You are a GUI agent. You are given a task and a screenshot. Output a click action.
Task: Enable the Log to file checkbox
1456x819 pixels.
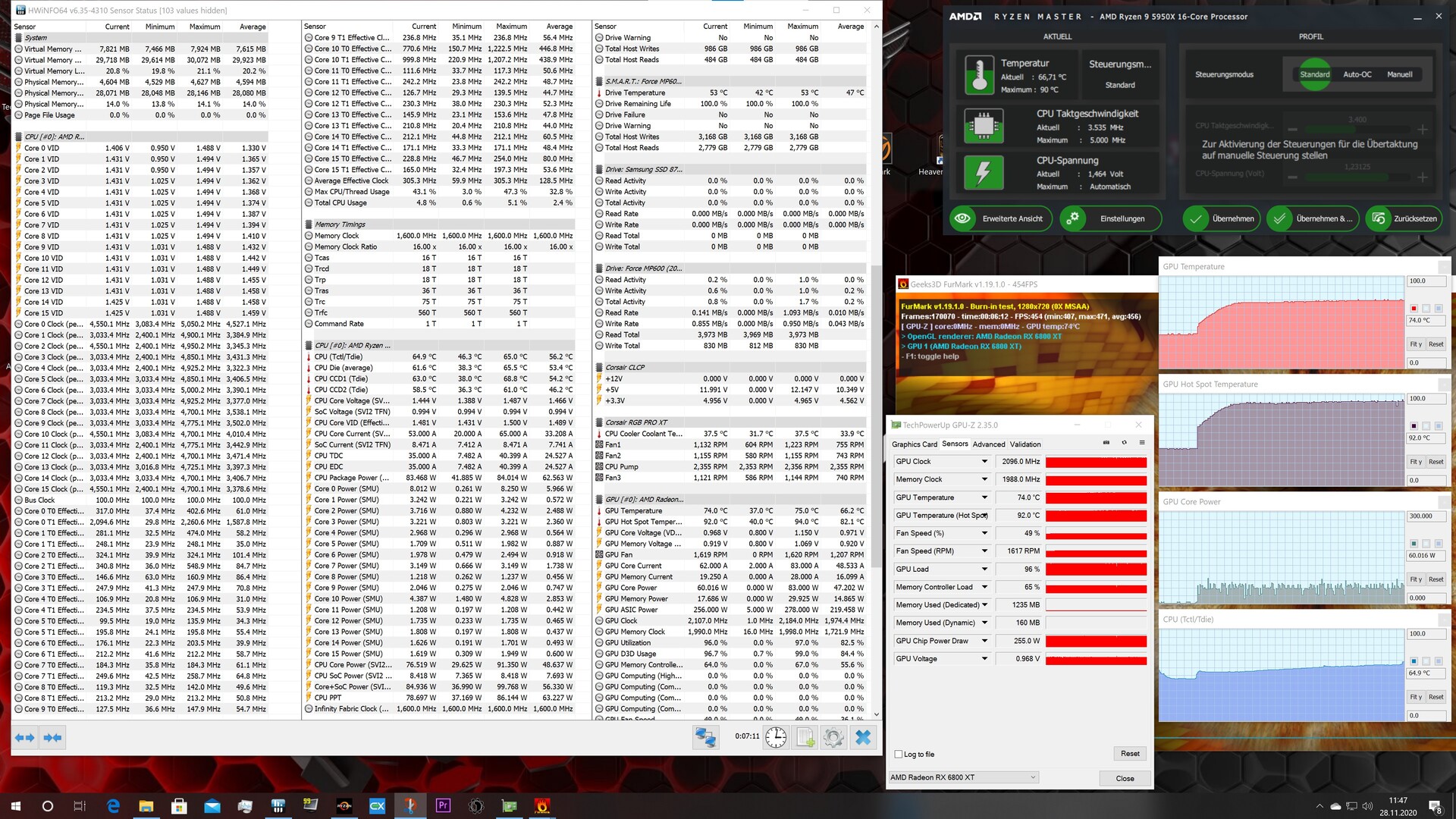pyautogui.click(x=899, y=755)
